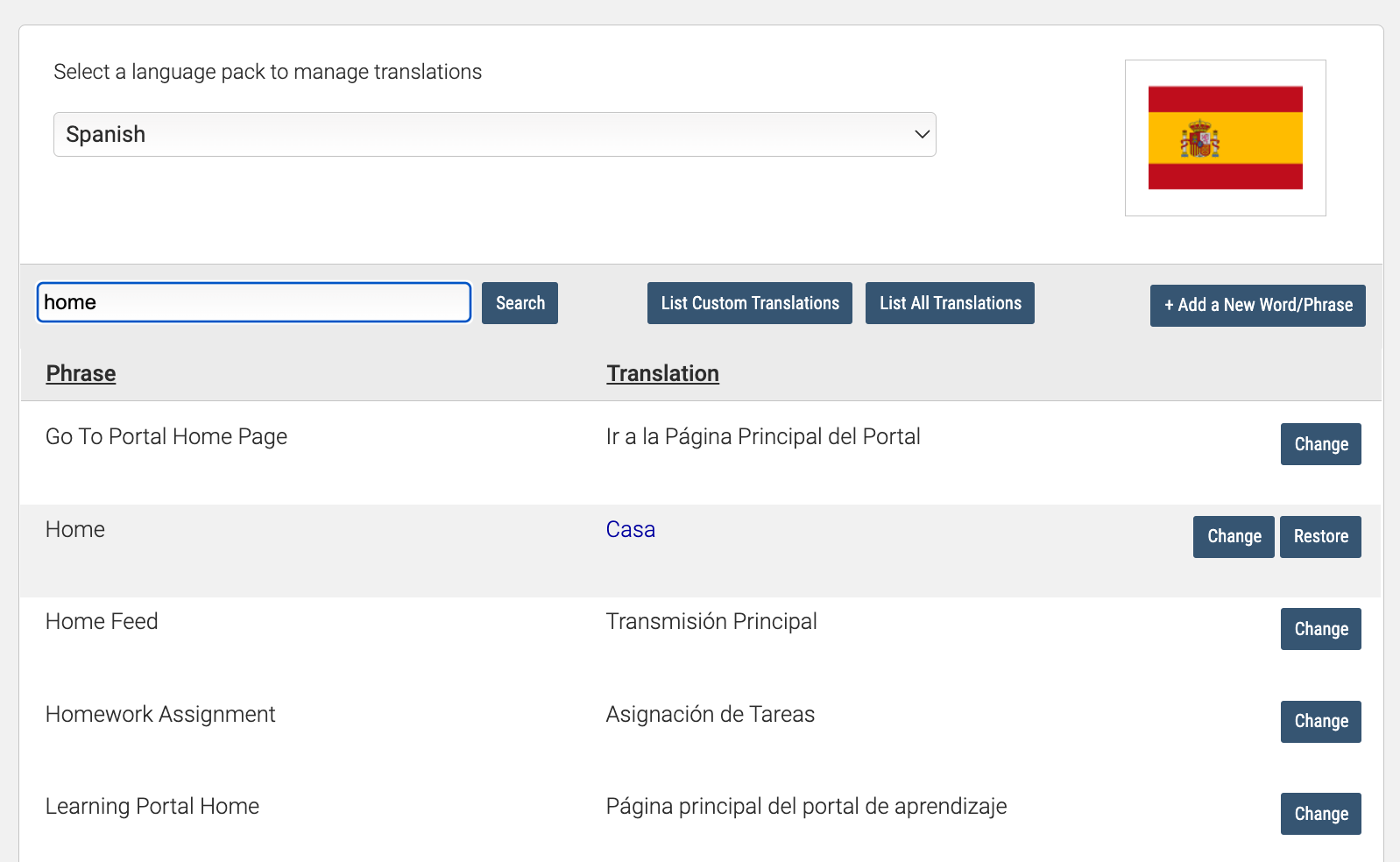1400x862 pixels.
Task: Click List Custom Translations button
Action: 750,303
